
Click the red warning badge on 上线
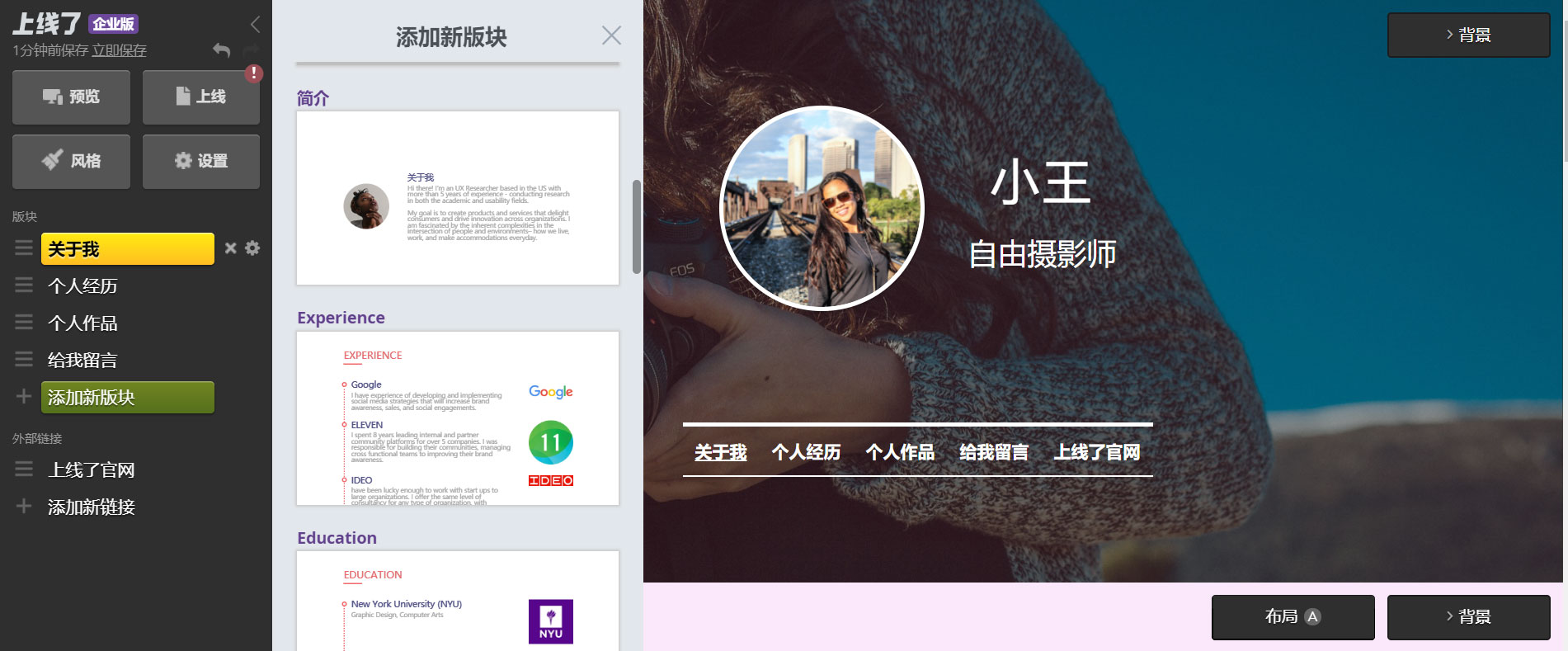(x=254, y=73)
